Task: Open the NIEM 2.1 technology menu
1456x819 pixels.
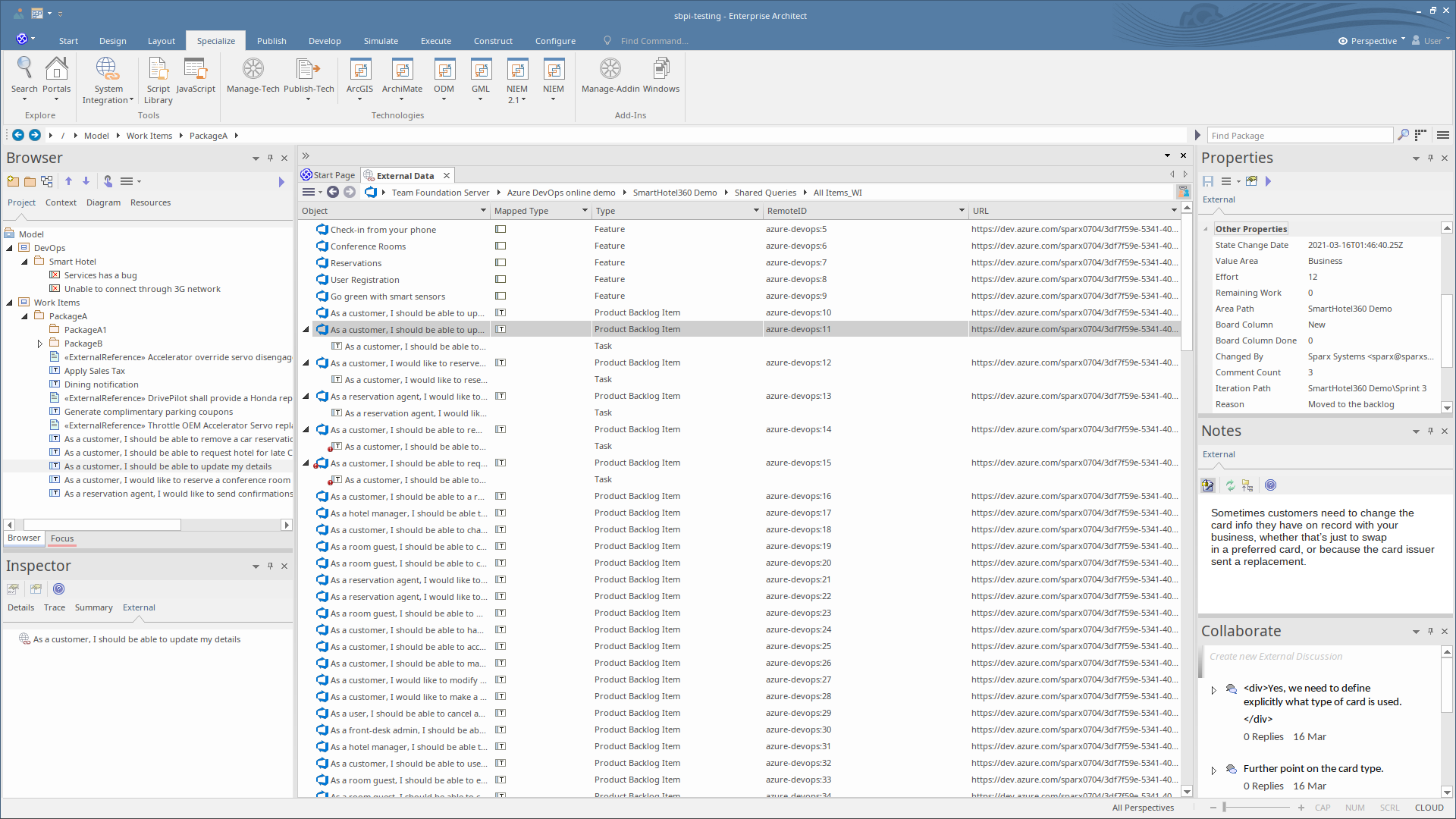Action: click(x=517, y=80)
